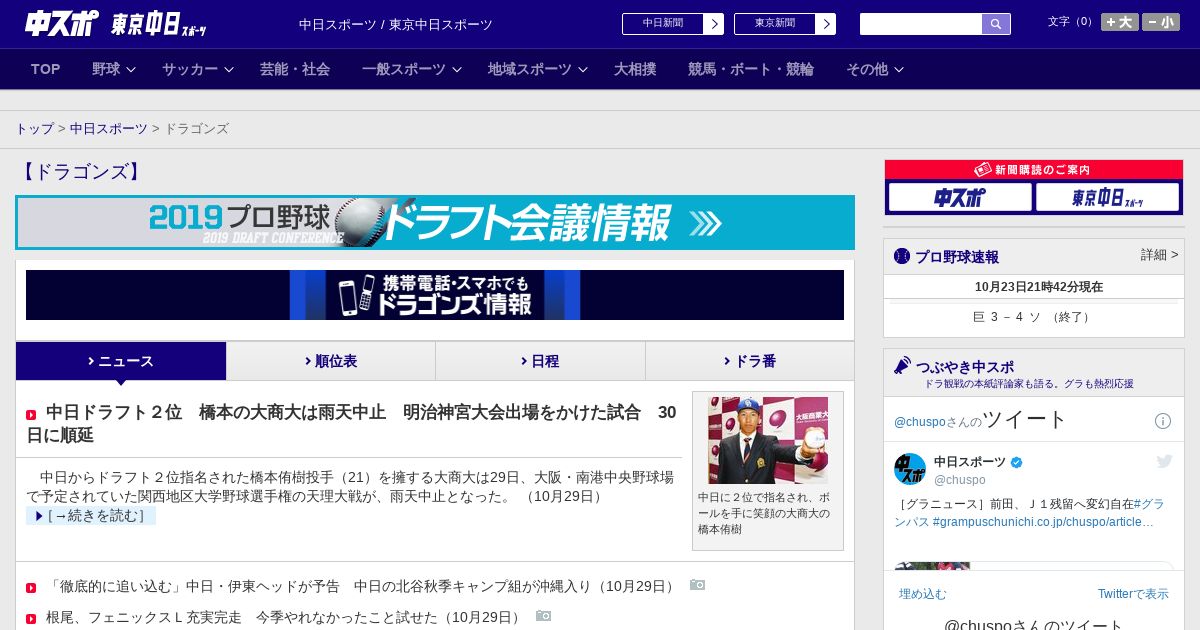Click 東京中日スポーツ subscription button in sidebar

coord(1107,197)
